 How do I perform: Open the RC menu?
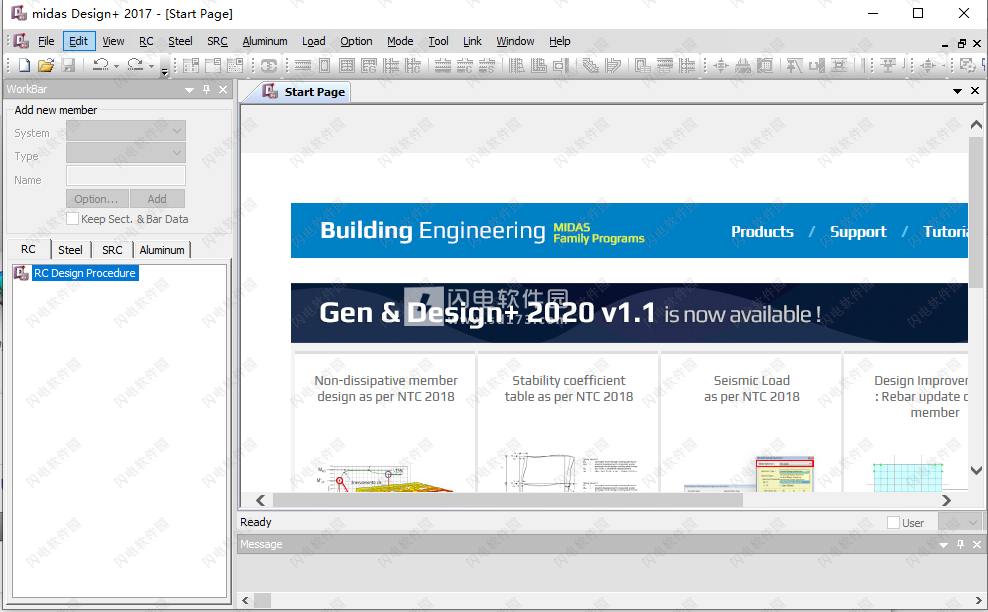pos(146,41)
